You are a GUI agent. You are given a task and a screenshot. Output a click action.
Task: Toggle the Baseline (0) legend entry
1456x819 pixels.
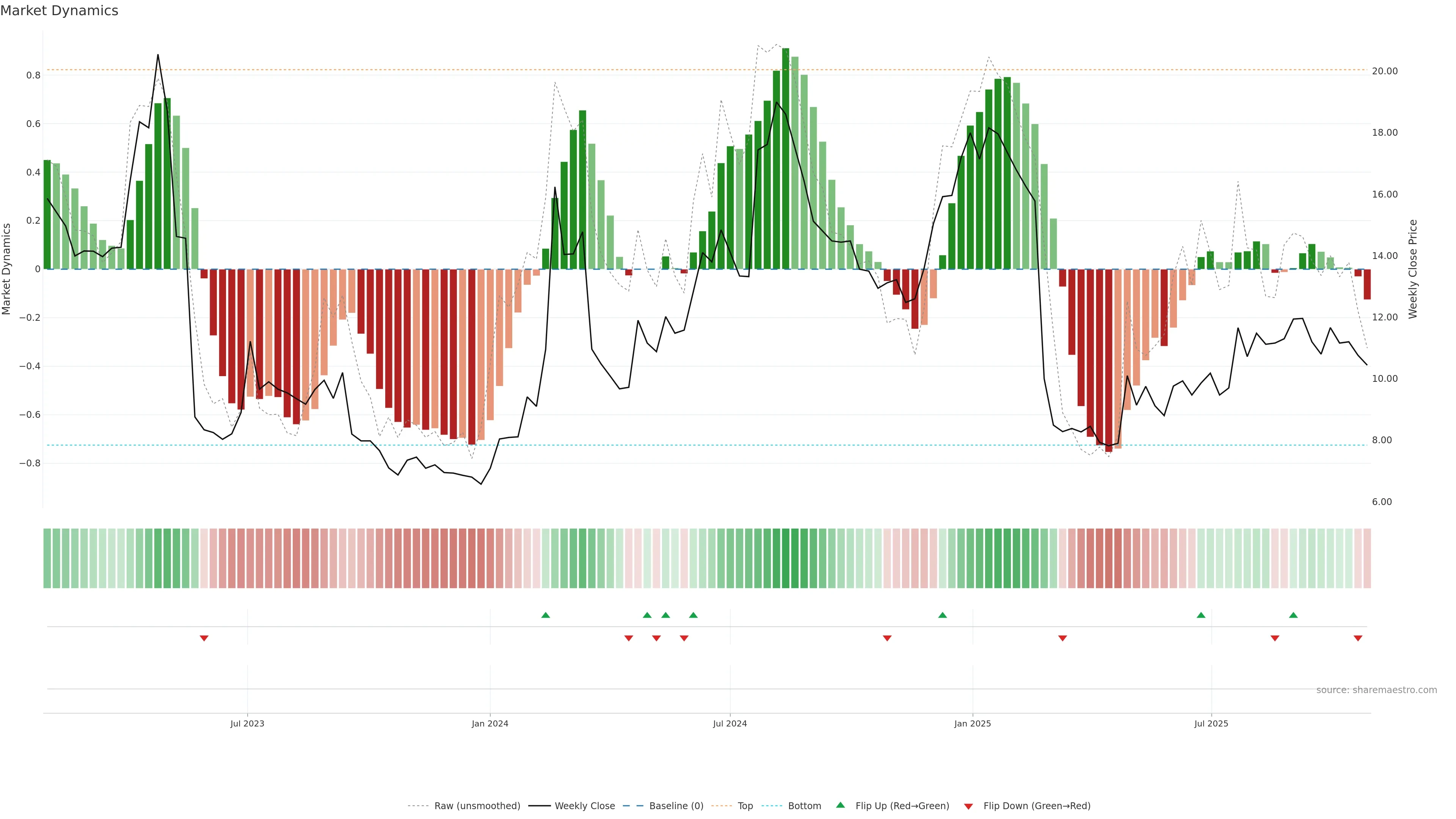(676, 806)
